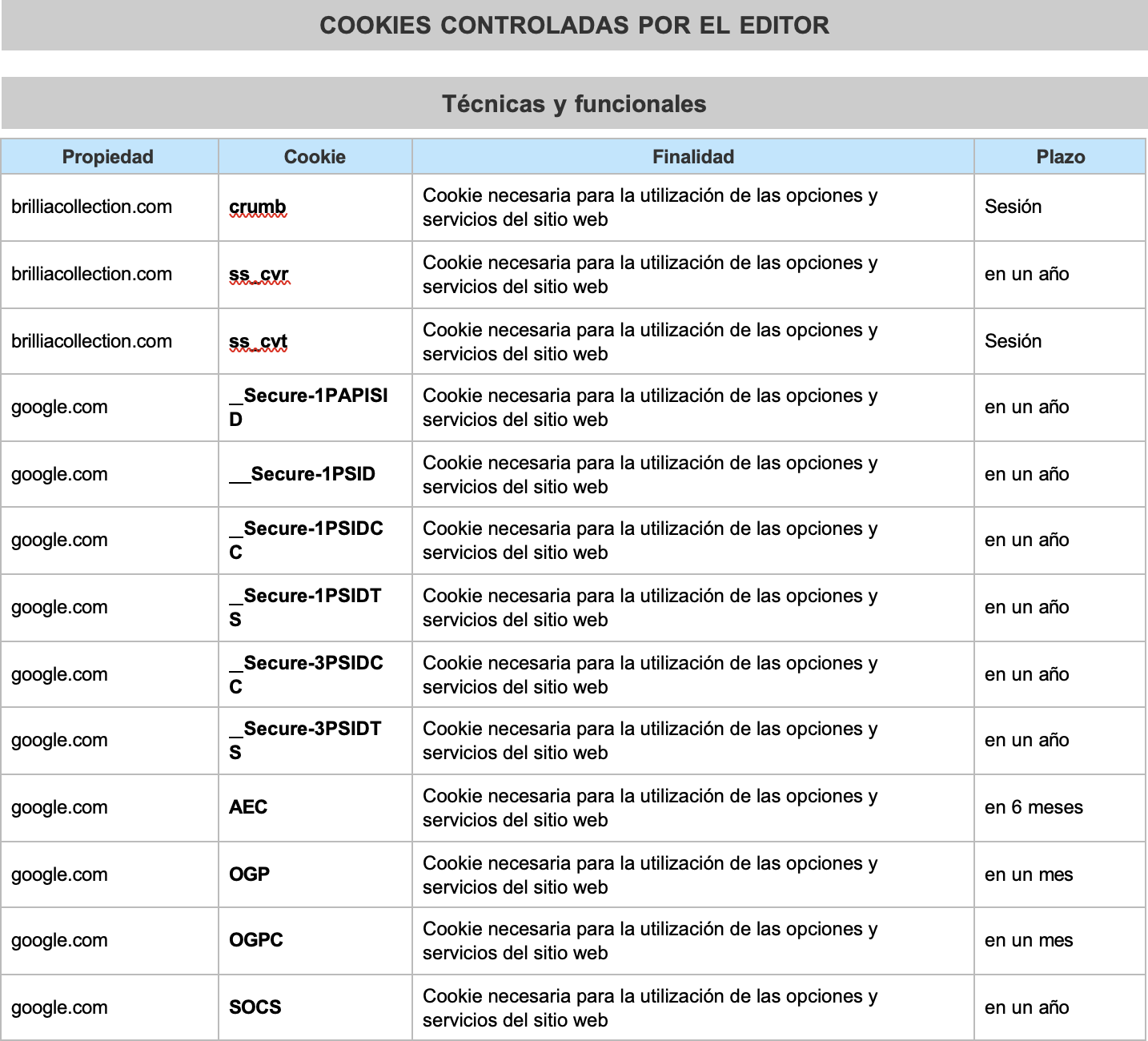Click the Propiedad column header

coord(108,156)
